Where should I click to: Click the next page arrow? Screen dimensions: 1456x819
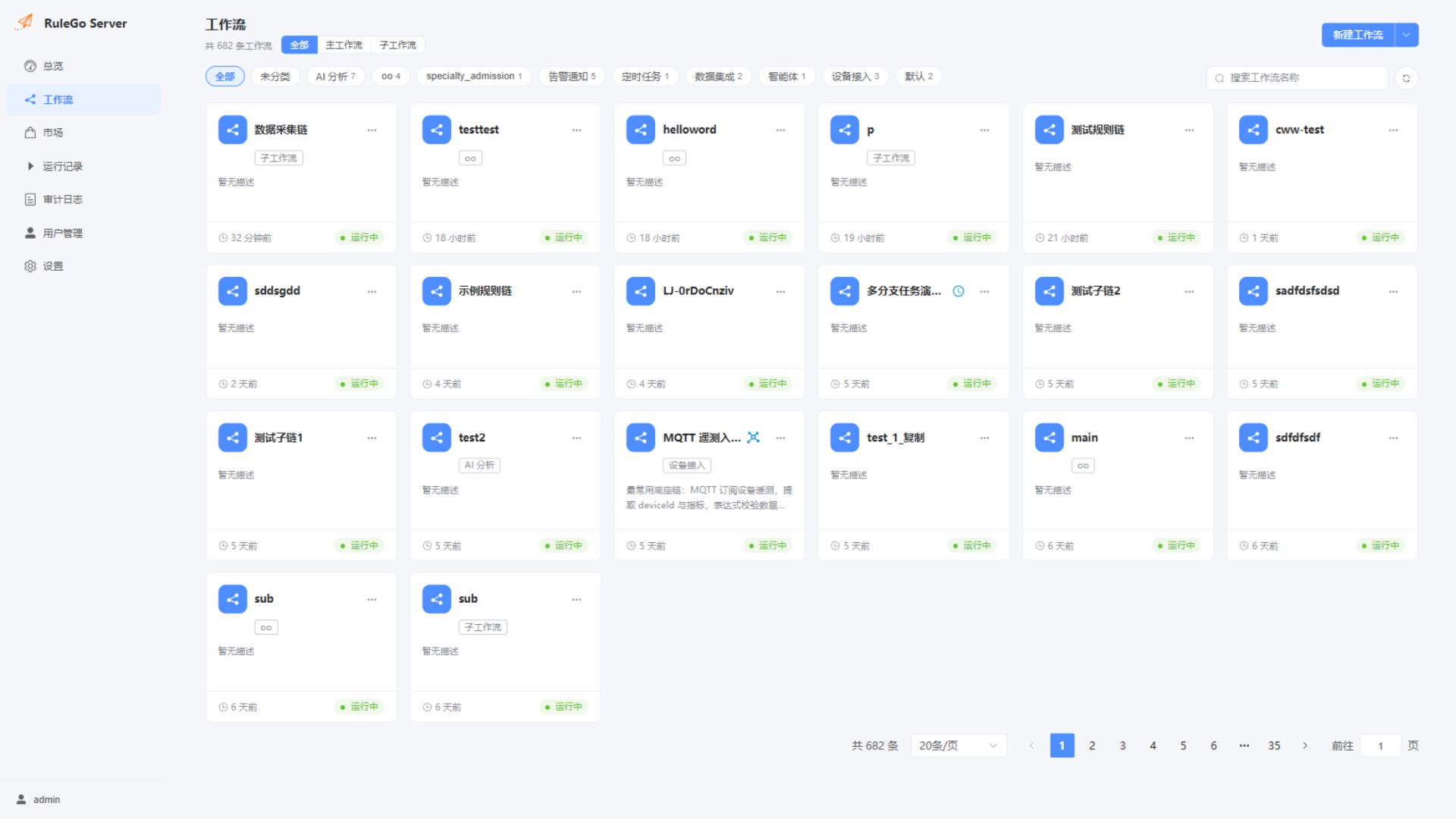[1305, 746]
